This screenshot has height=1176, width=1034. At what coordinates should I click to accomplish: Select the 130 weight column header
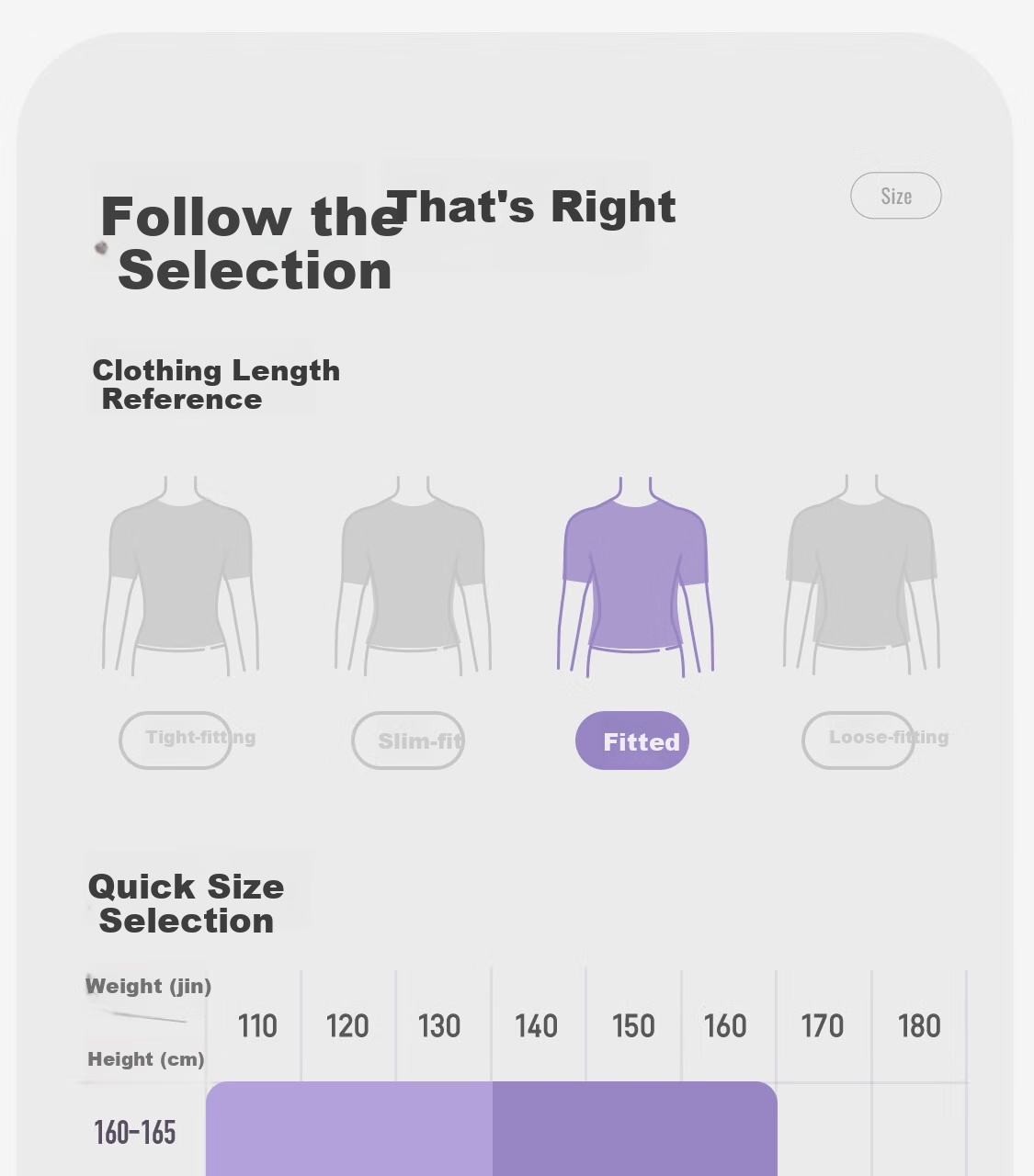[439, 1025]
